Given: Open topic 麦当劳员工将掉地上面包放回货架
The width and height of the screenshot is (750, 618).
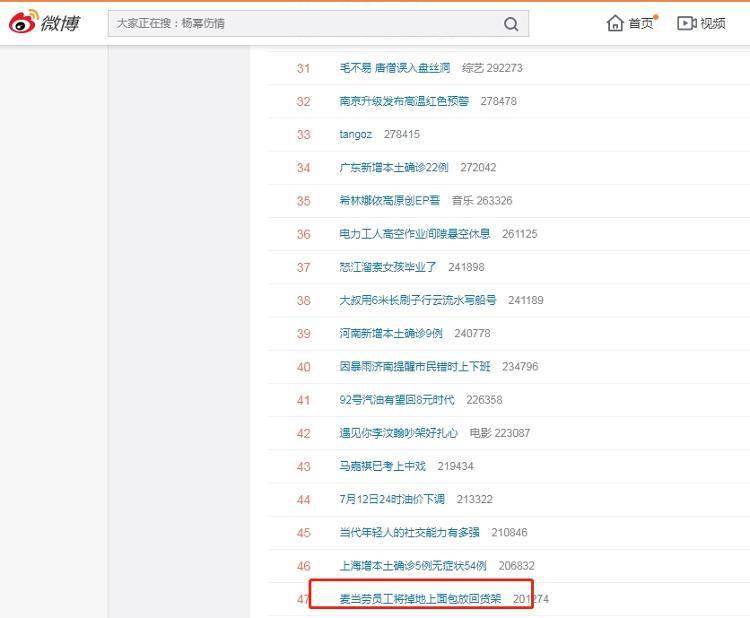Looking at the screenshot, I should tap(420, 599).
